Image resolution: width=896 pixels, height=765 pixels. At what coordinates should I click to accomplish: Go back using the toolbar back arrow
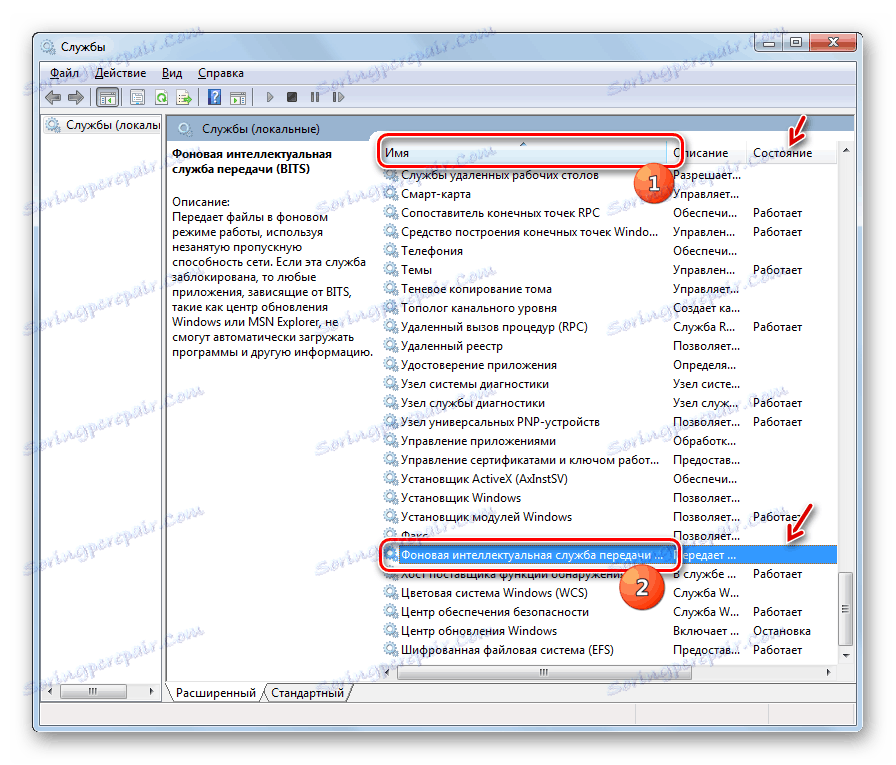click(x=53, y=98)
